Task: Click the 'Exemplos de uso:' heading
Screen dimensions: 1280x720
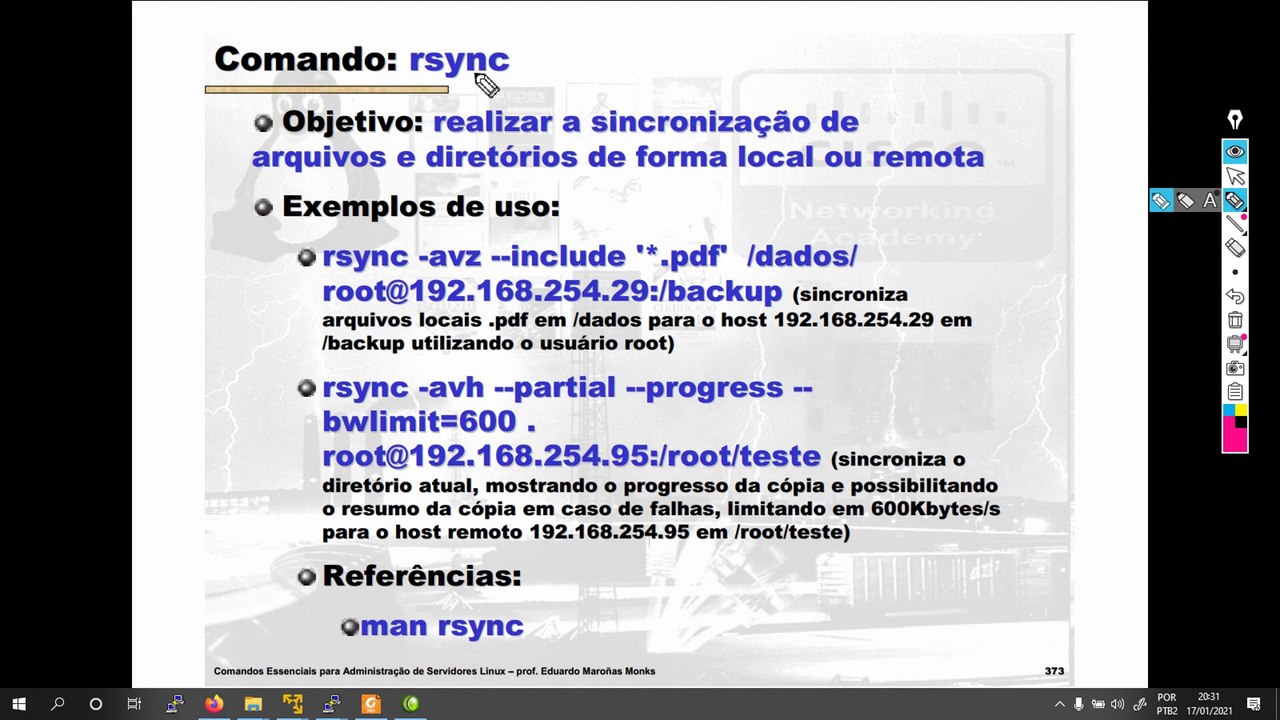Action: click(421, 207)
